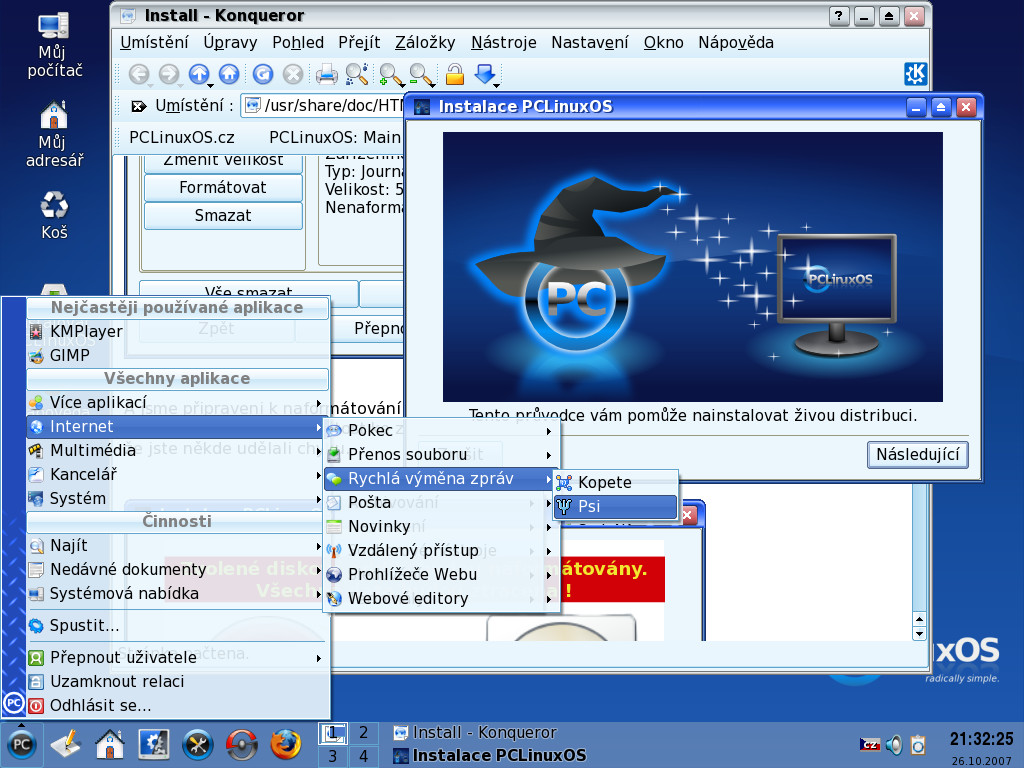Zoom out with the minus magnifier

point(421,74)
